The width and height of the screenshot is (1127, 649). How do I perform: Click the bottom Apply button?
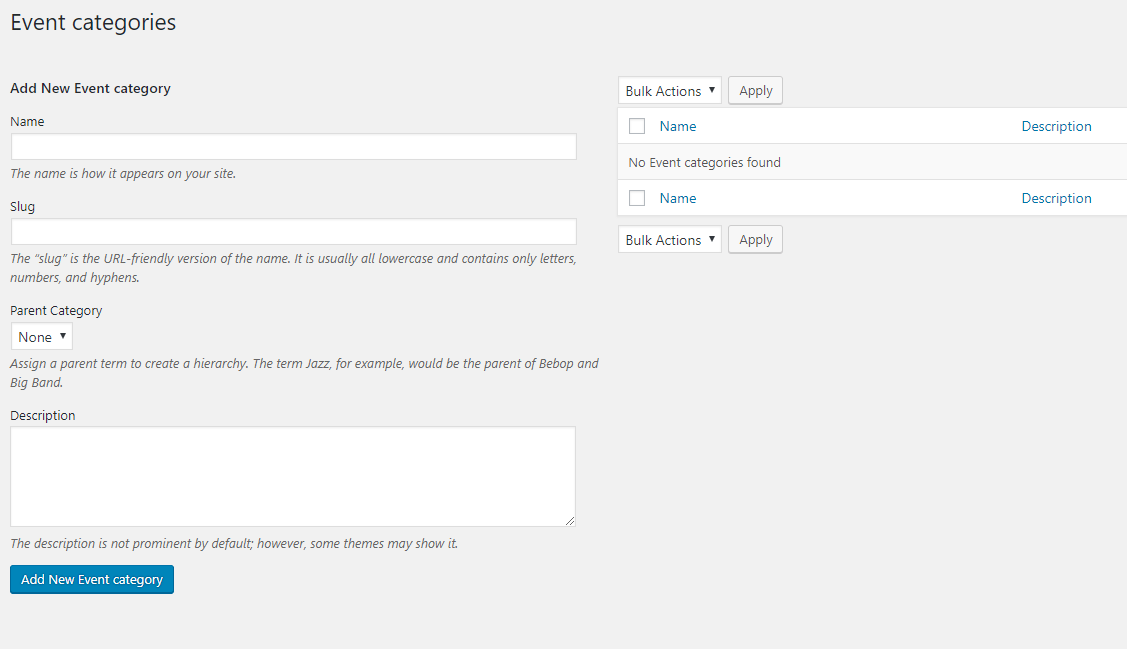coord(755,240)
